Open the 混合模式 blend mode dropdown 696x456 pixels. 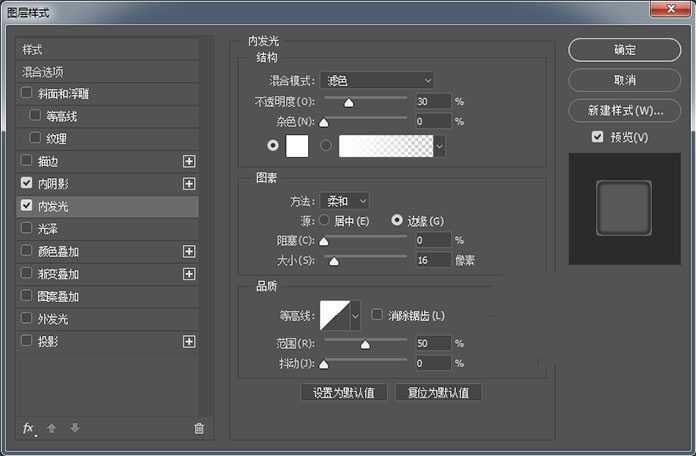pyautogui.click(x=376, y=80)
